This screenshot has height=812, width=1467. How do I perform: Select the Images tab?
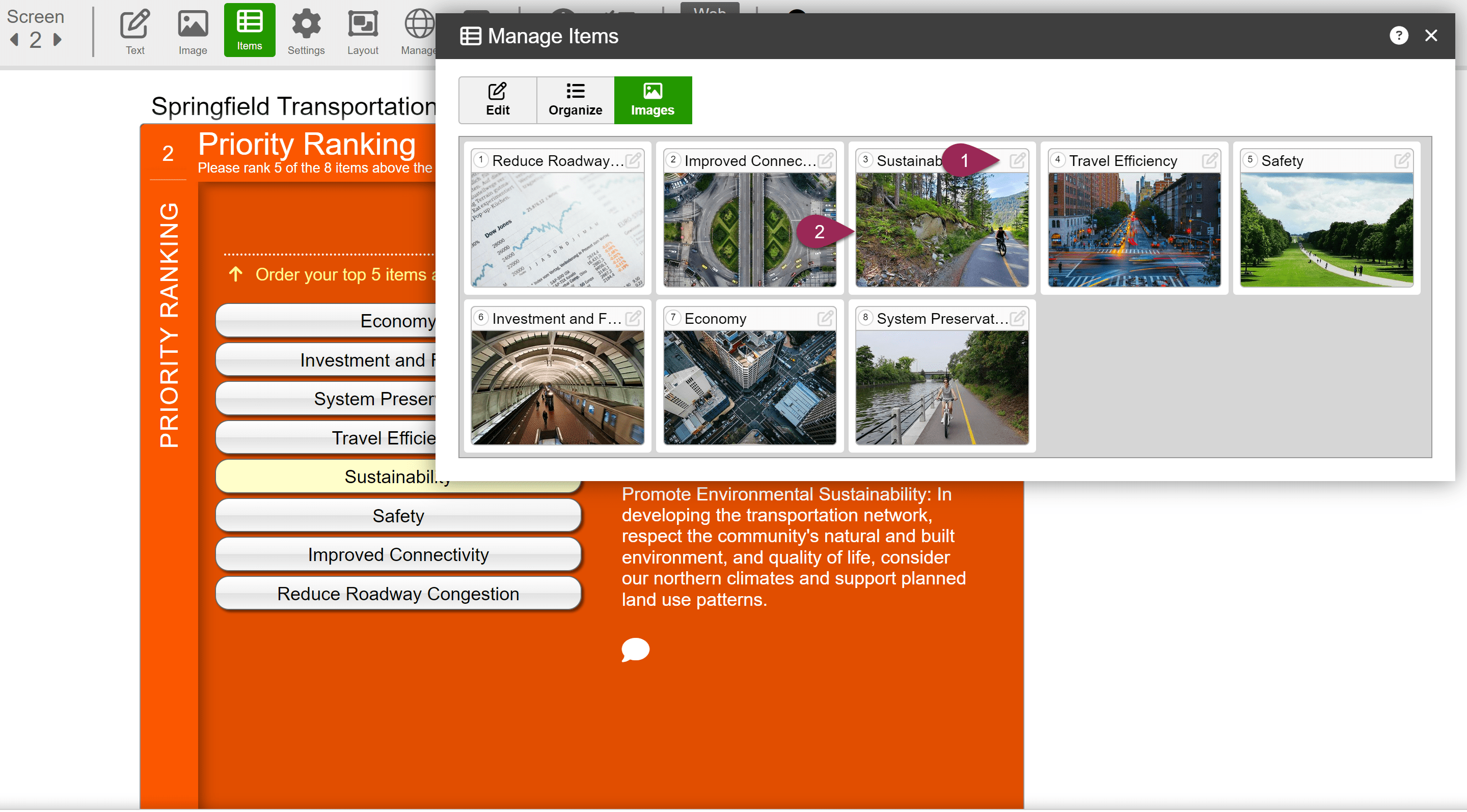pyautogui.click(x=653, y=100)
